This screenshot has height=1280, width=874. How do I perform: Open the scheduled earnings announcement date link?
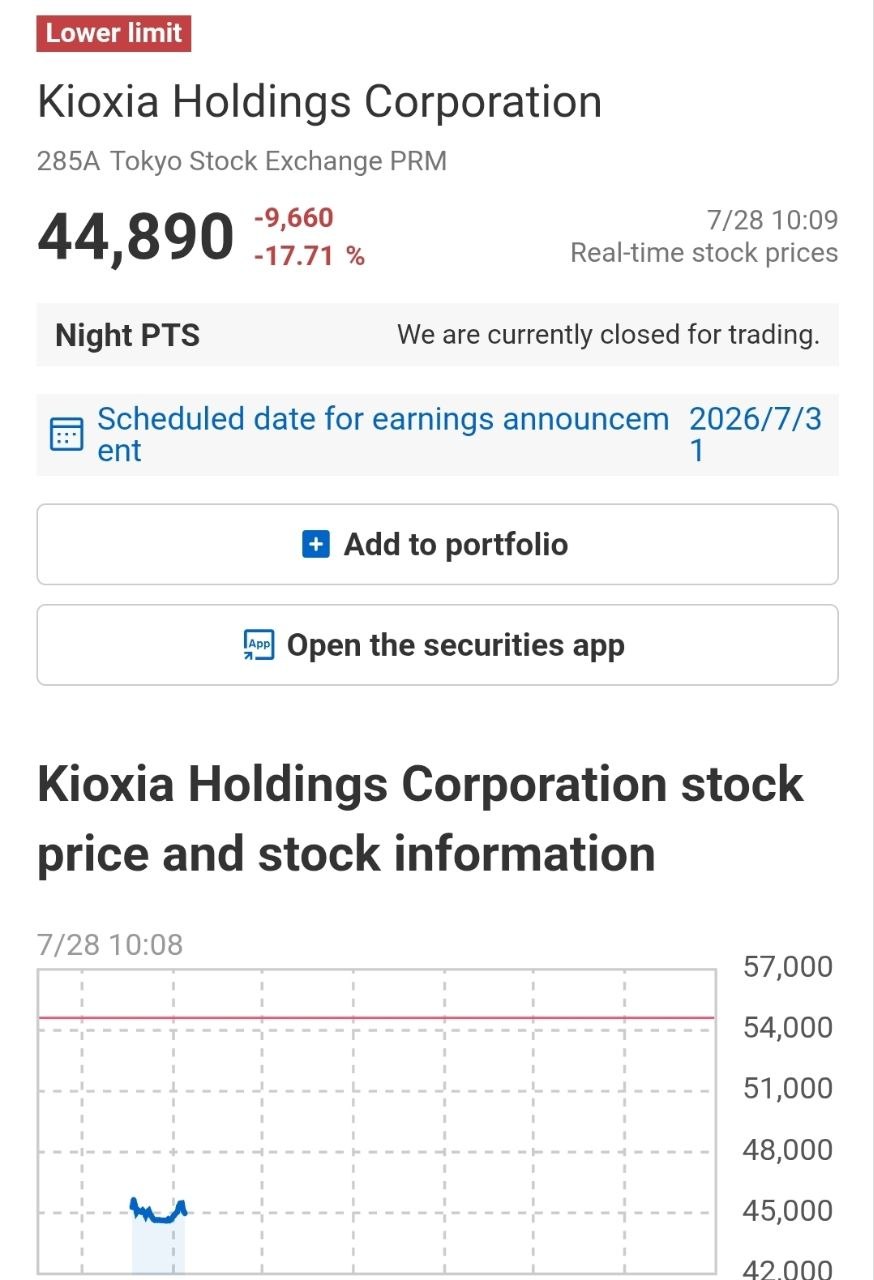(x=383, y=434)
